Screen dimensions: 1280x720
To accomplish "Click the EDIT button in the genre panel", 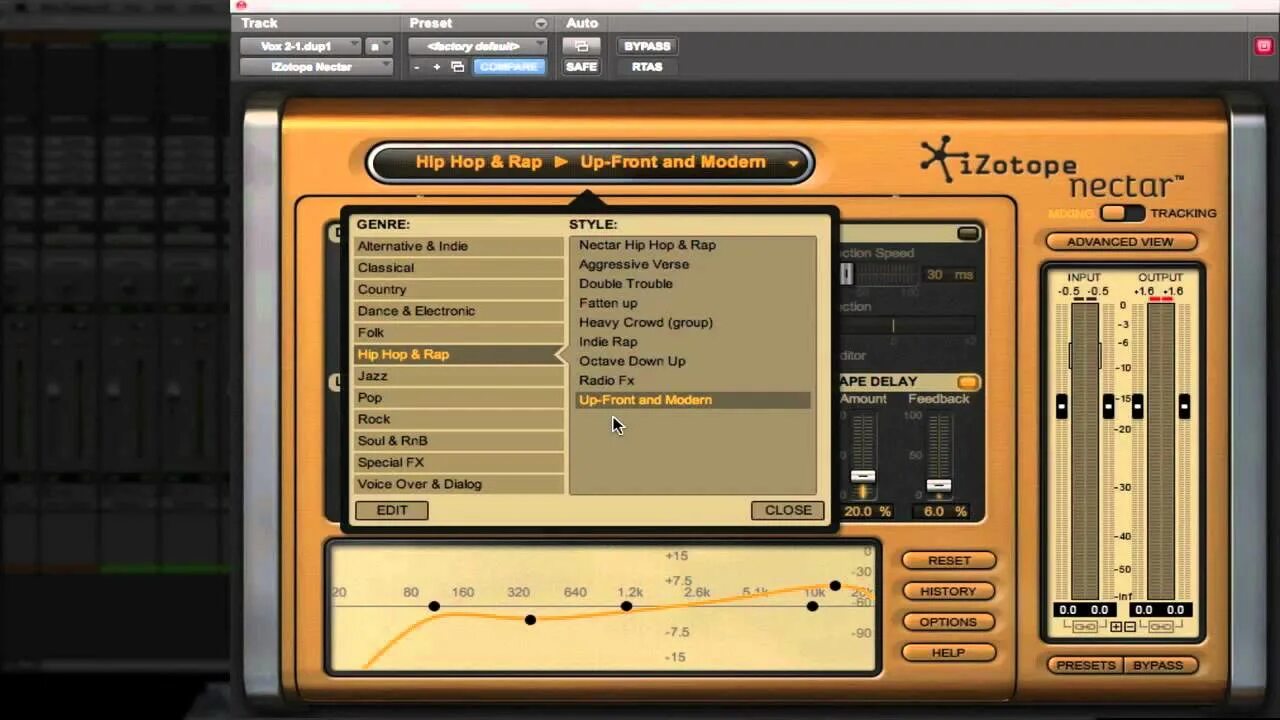I will pos(392,510).
